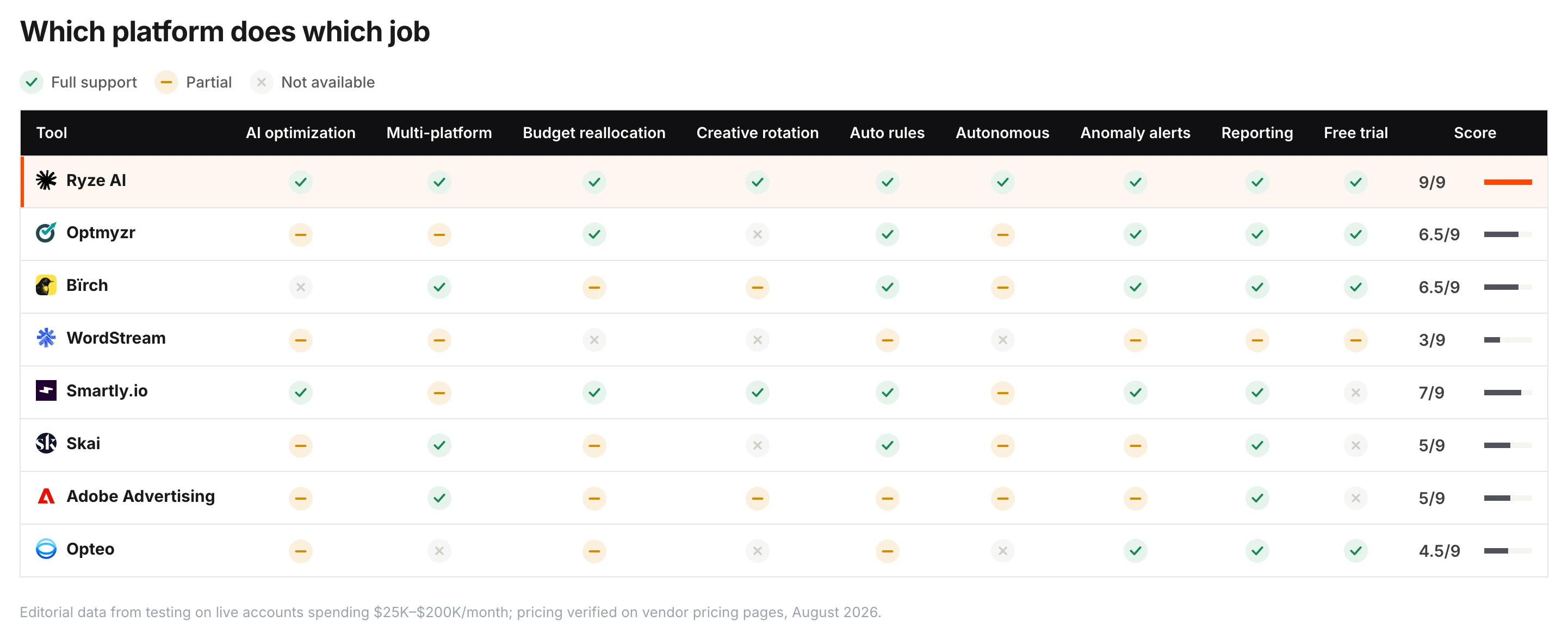Viewport: 1568px width, 640px height.
Task: Click the Partial legend dash icon
Action: pyautogui.click(x=166, y=82)
